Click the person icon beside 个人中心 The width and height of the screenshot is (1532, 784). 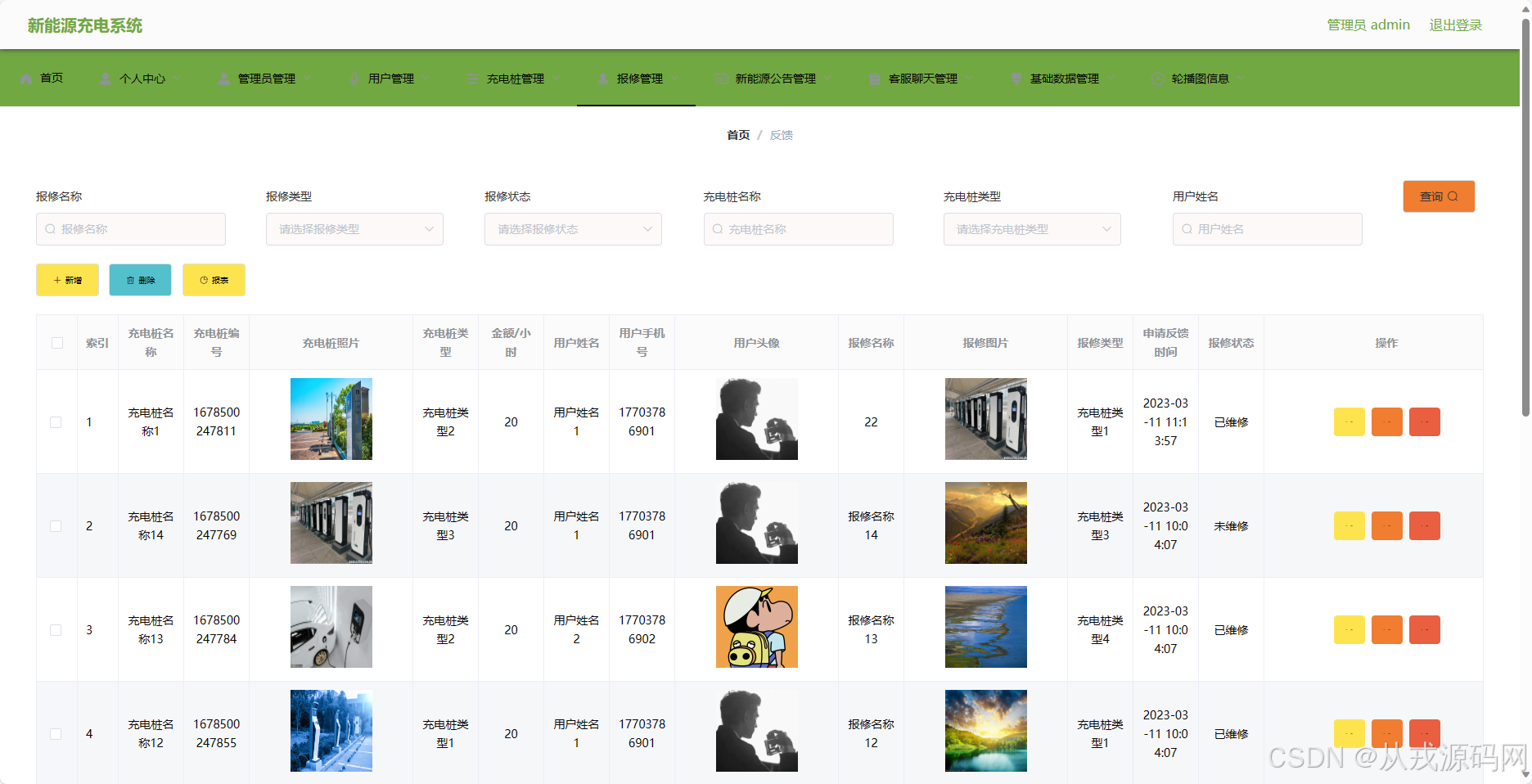(106, 79)
